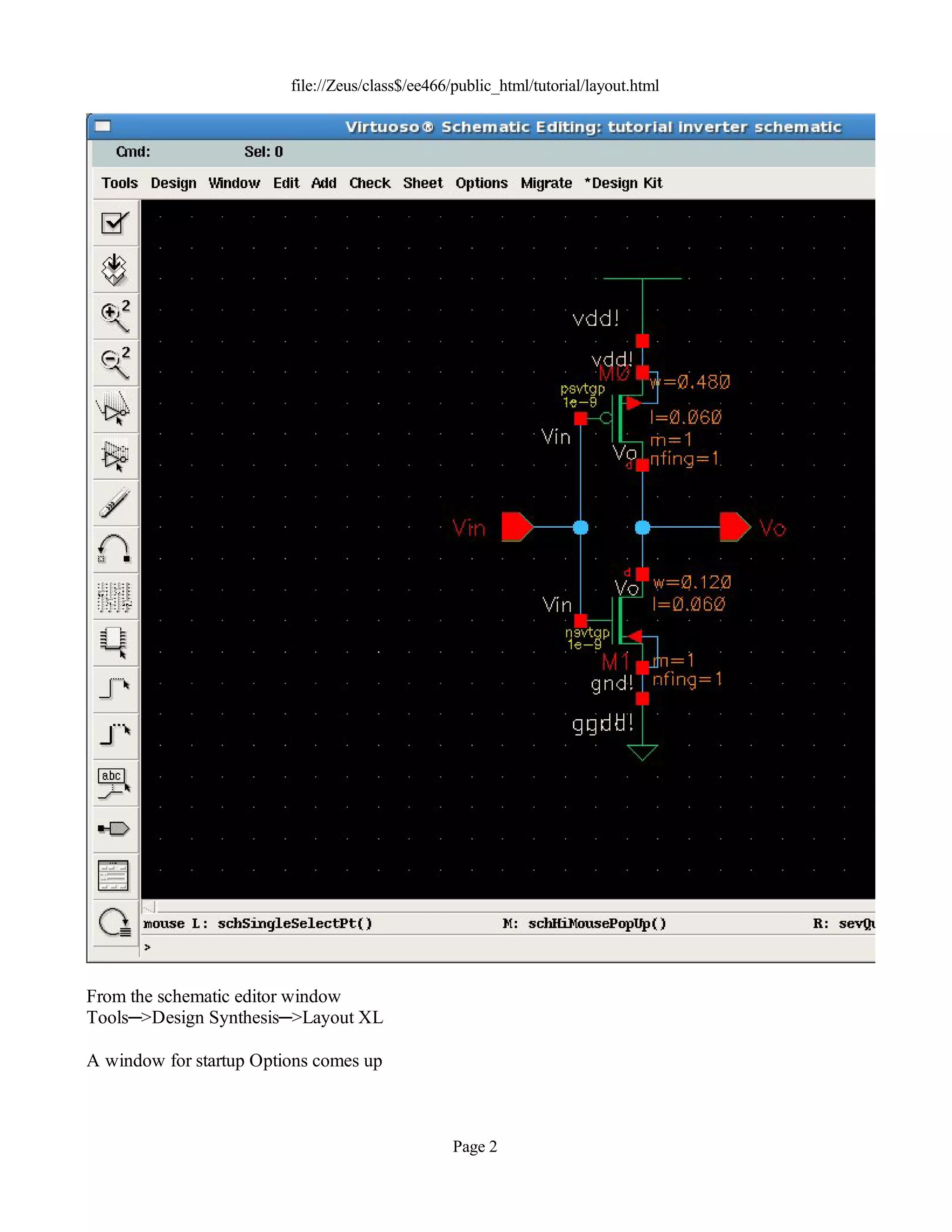Choose the narrow Wire drawing tool
Screen dimensions: 952x1232
point(115,689)
